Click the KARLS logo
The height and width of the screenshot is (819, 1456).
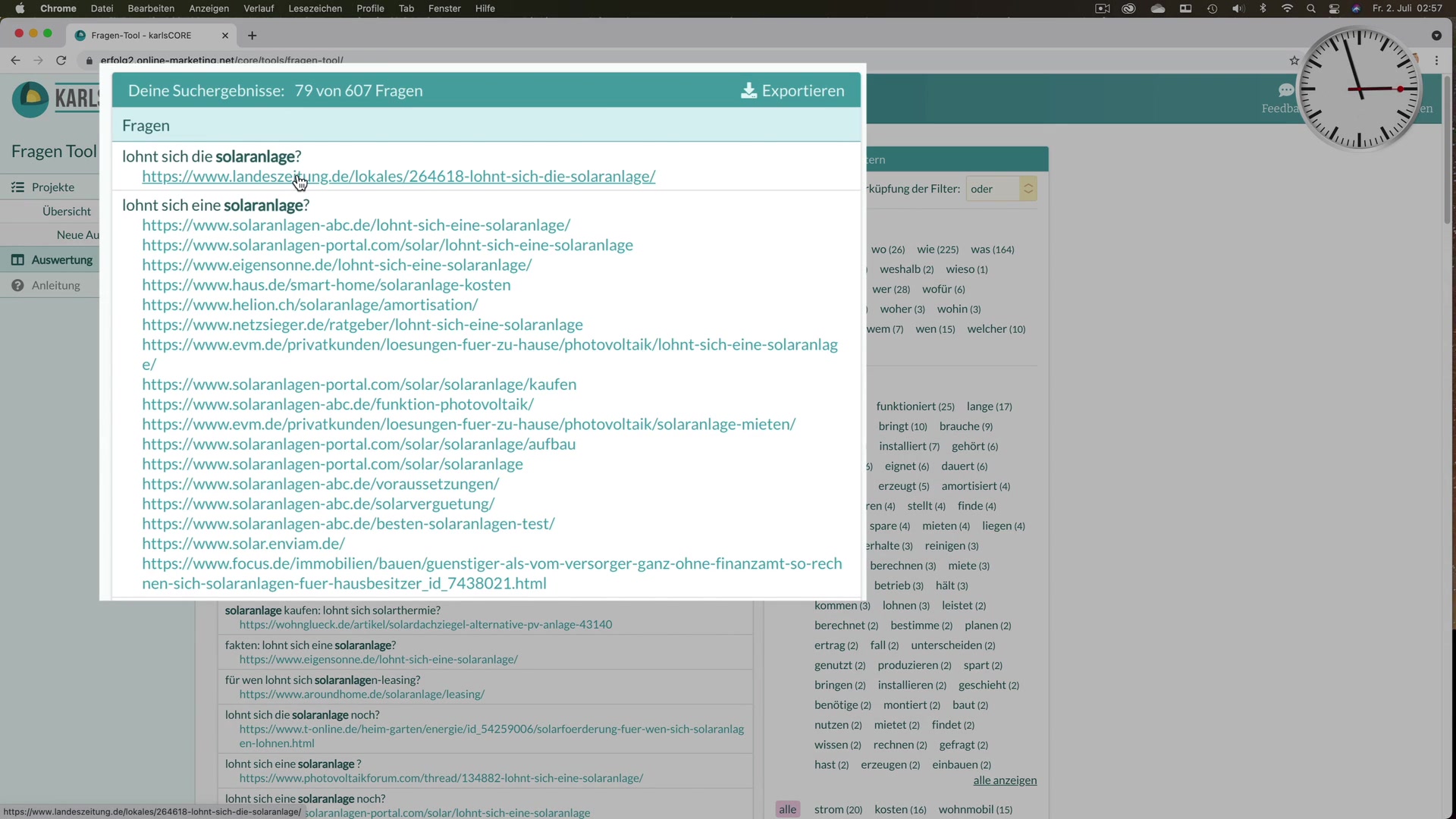coord(56,99)
